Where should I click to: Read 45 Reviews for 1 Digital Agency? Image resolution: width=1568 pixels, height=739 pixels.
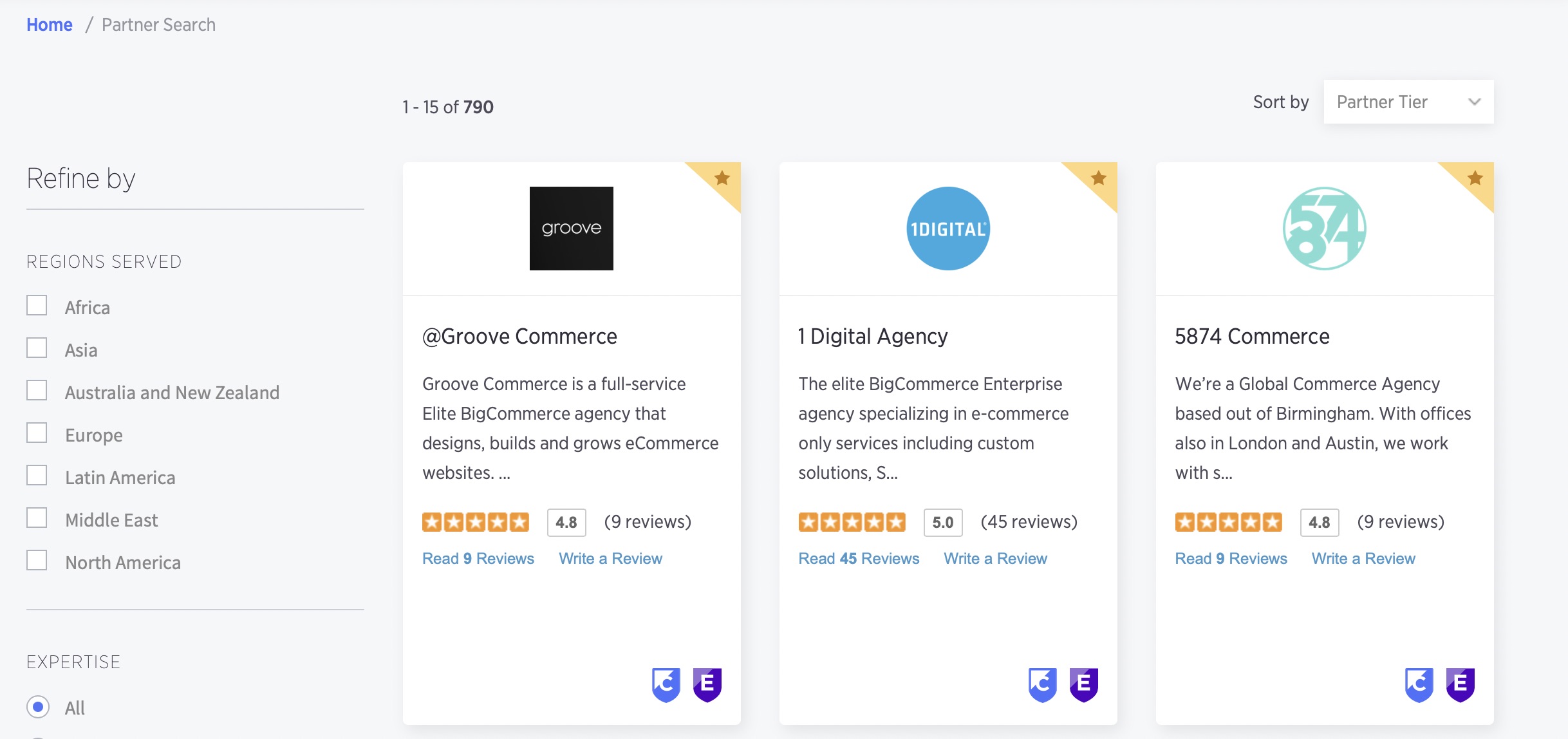tap(859, 558)
